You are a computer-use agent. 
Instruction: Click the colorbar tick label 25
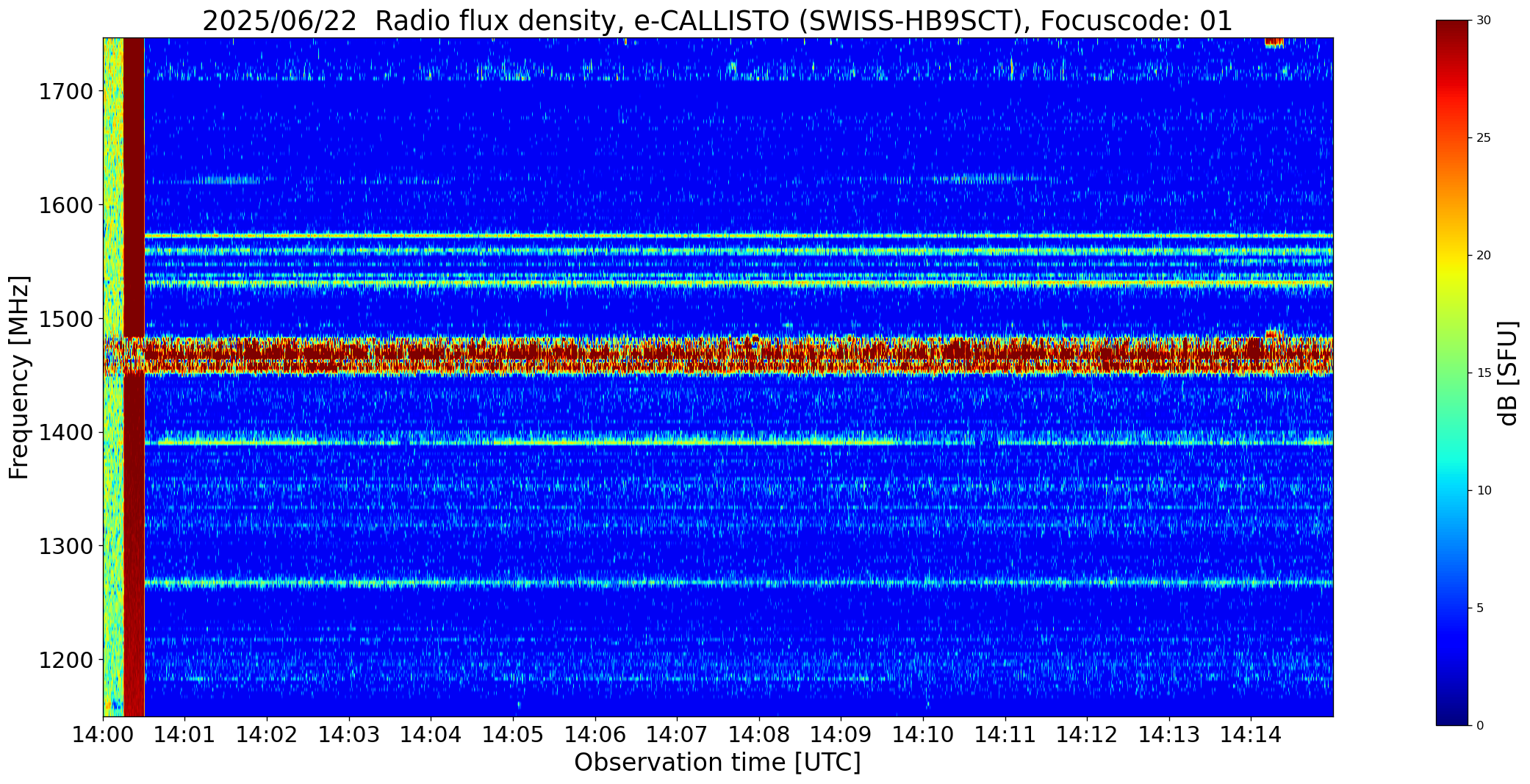coord(1484,138)
